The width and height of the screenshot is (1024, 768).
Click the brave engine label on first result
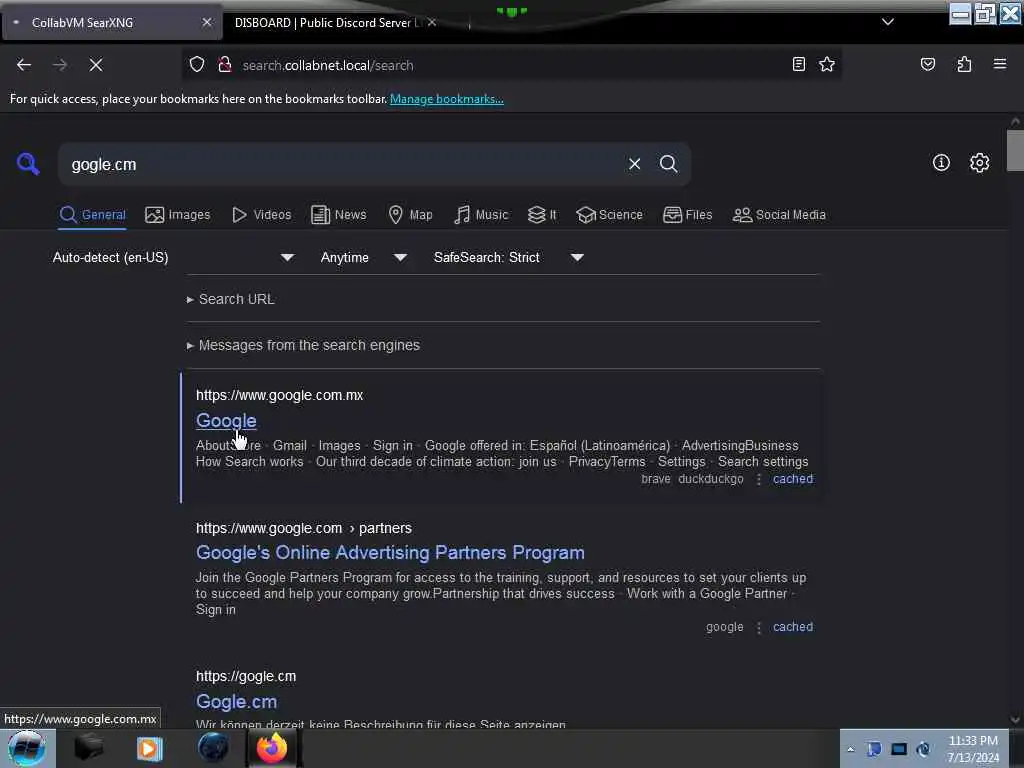(656, 479)
